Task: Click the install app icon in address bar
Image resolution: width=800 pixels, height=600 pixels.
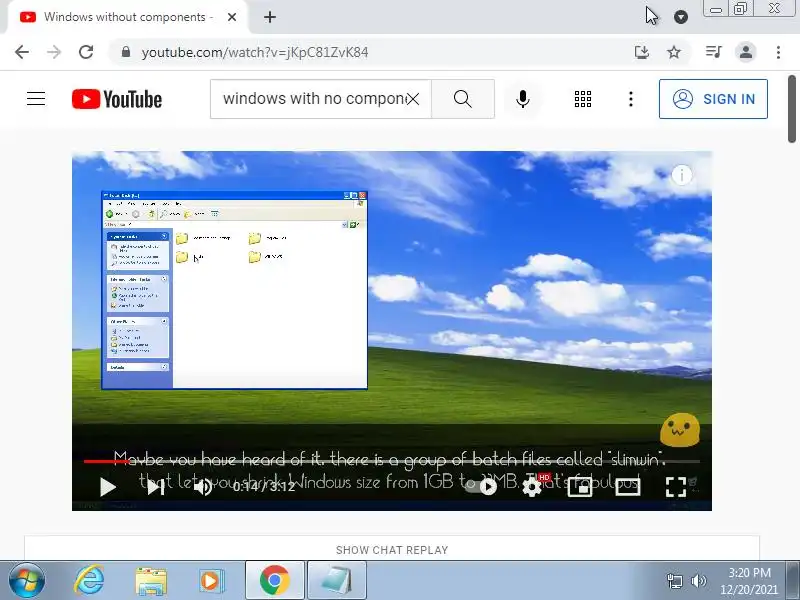Action: [x=641, y=52]
